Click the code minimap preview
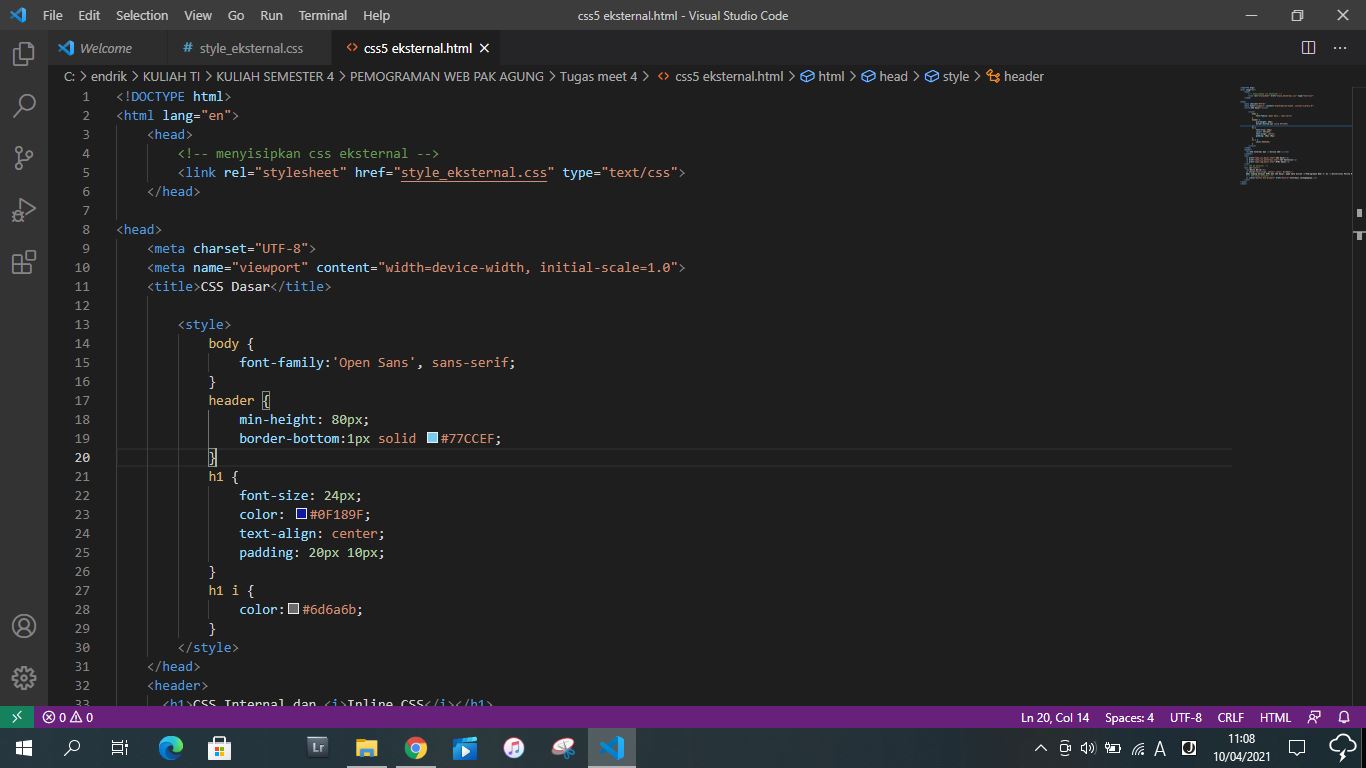This screenshot has height=768, width=1366. click(1295, 135)
